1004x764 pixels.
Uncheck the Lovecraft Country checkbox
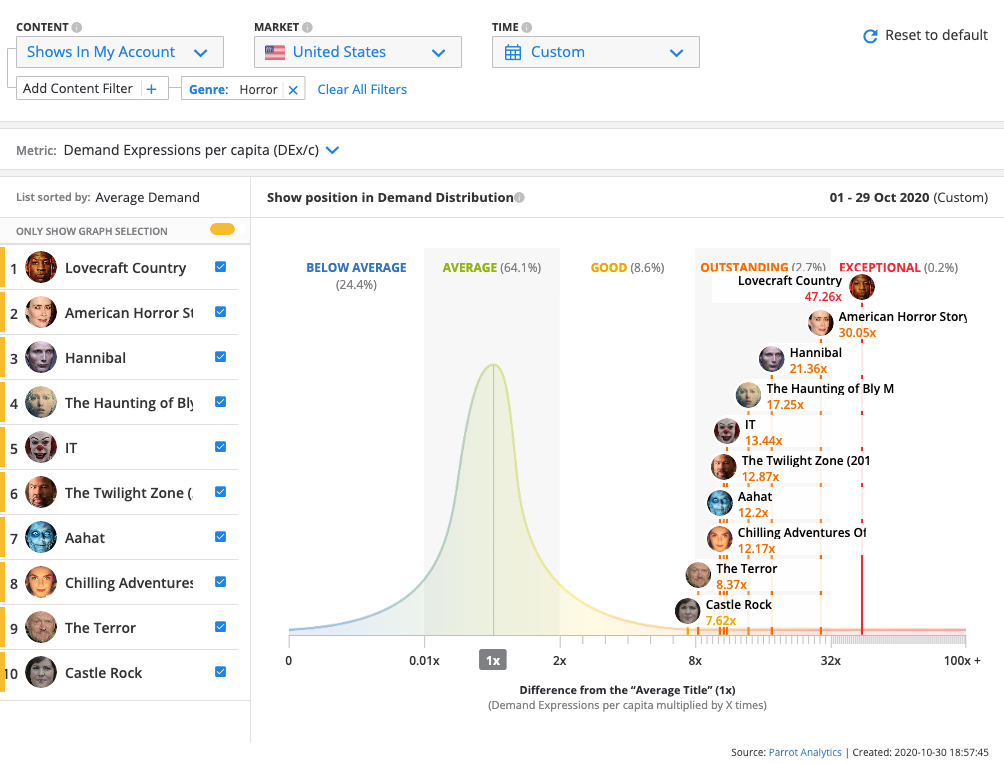[220, 267]
